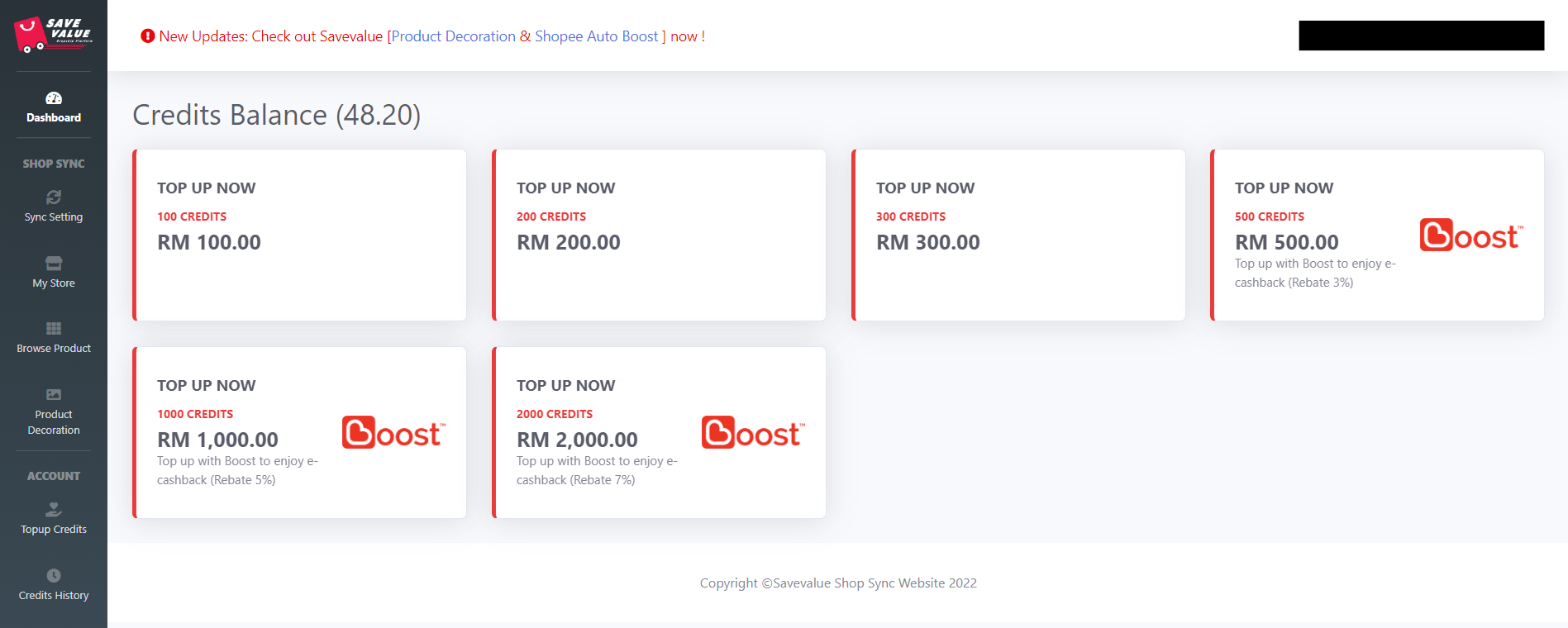Click the My Store shop icon

pyautogui.click(x=54, y=264)
